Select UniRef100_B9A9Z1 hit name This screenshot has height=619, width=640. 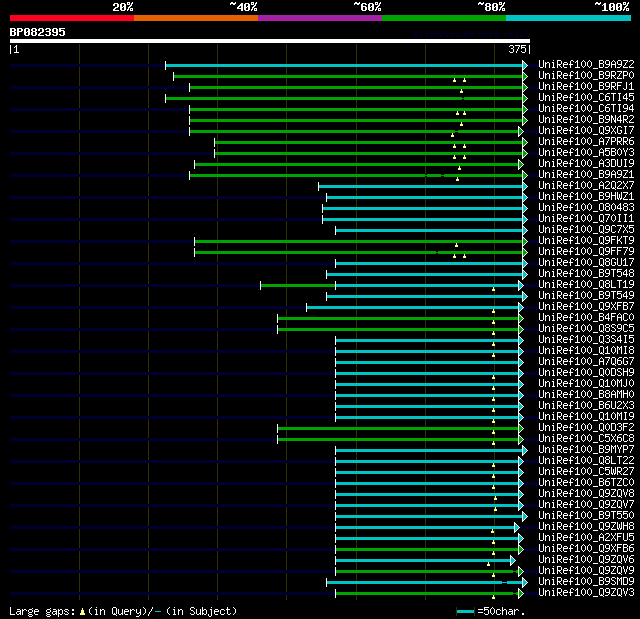coord(586,175)
